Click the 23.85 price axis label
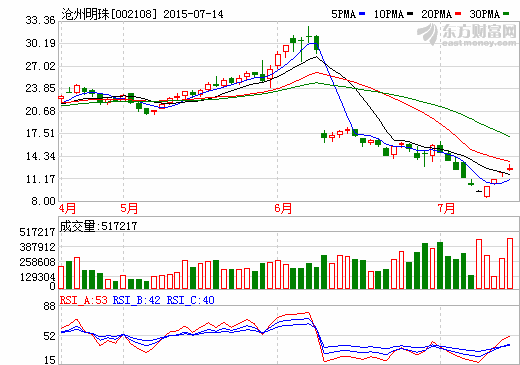Image resolution: width=520 pixels, height=365 pixels. coord(40,88)
